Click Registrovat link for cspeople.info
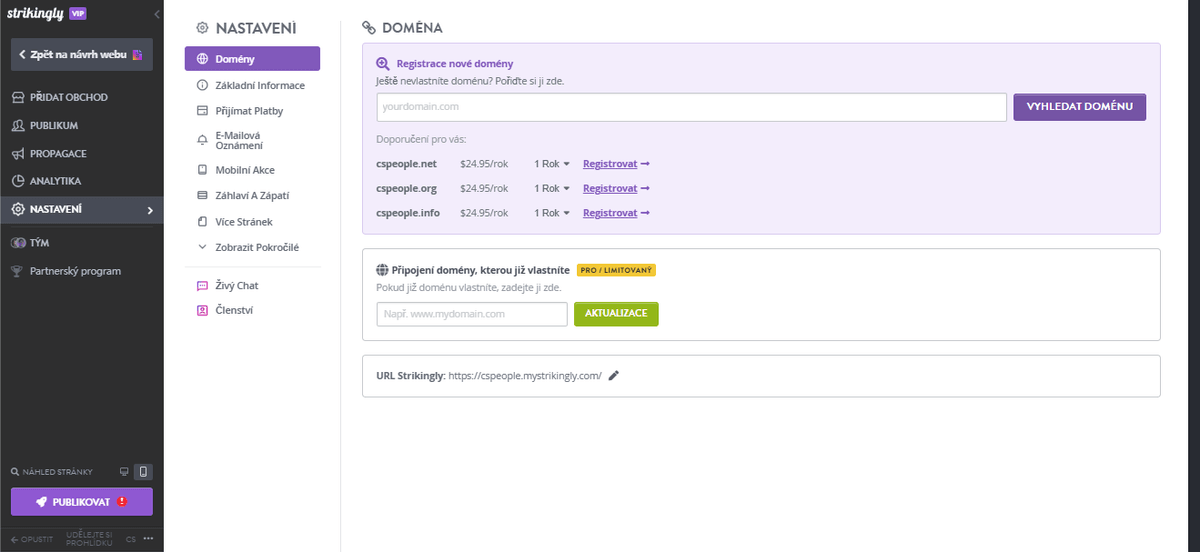Image resolution: width=1200 pixels, height=552 pixels. 615,213
